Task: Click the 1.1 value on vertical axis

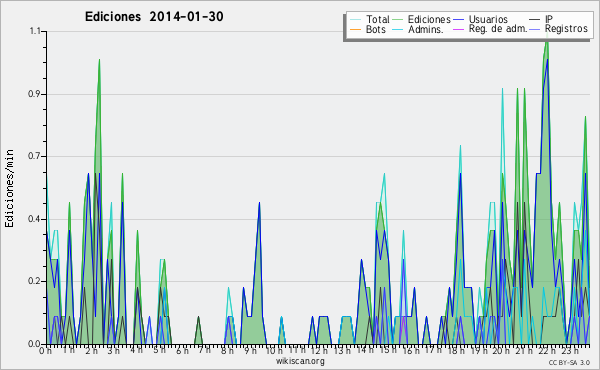Action: tap(35, 31)
